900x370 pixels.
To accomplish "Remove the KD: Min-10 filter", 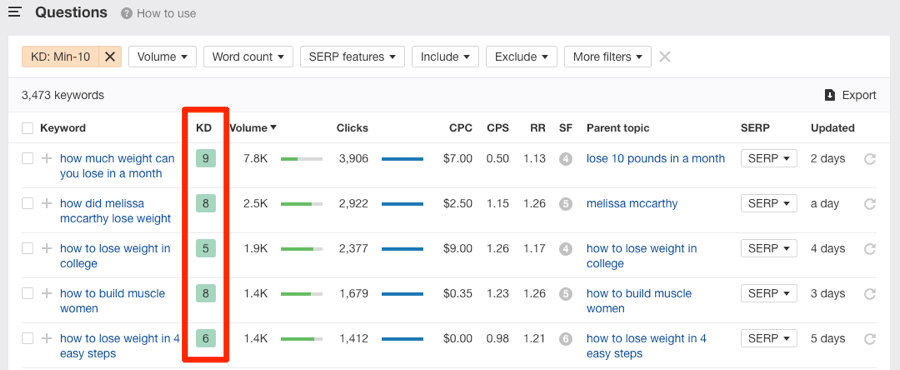I will coord(110,57).
